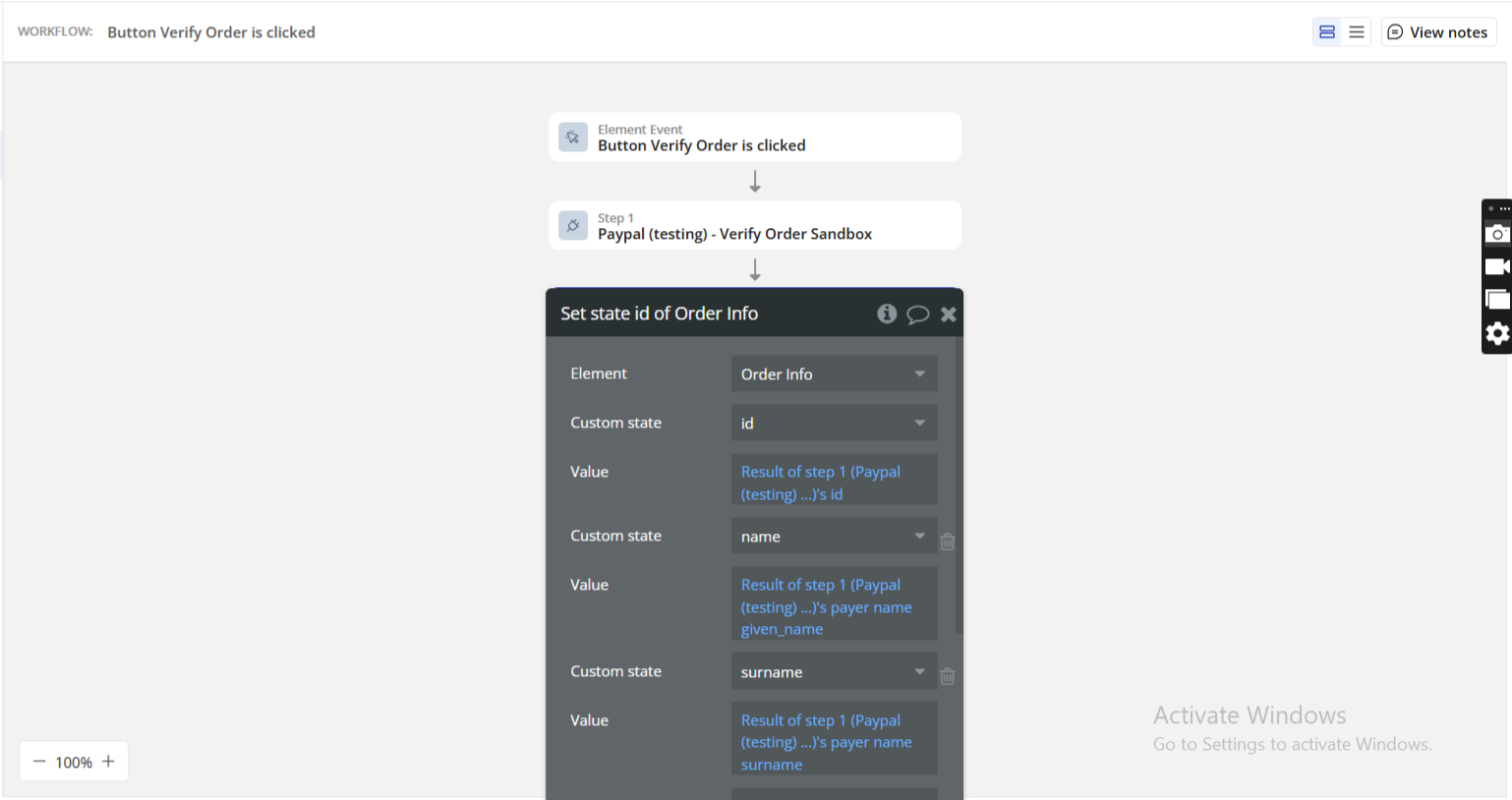Zoom out with the minus icon
The height and width of the screenshot is (800, 1512).
point(39,762)
